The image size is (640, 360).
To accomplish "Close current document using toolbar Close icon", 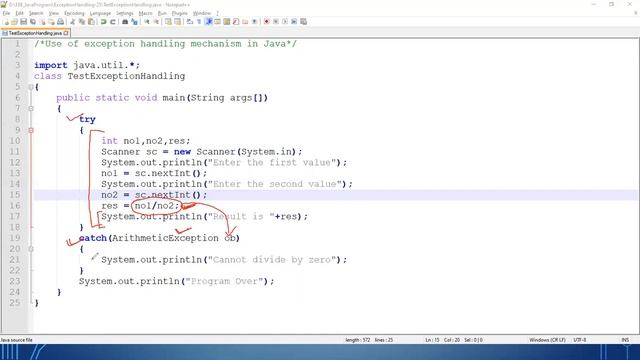I will pyautogui.click(x=42, y=22).
